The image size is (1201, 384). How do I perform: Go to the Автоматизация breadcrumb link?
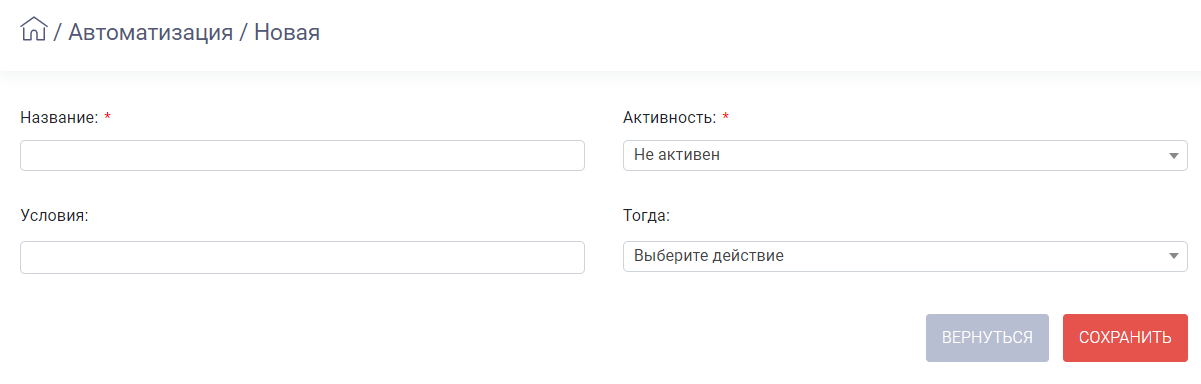click(x=150, y=32)
